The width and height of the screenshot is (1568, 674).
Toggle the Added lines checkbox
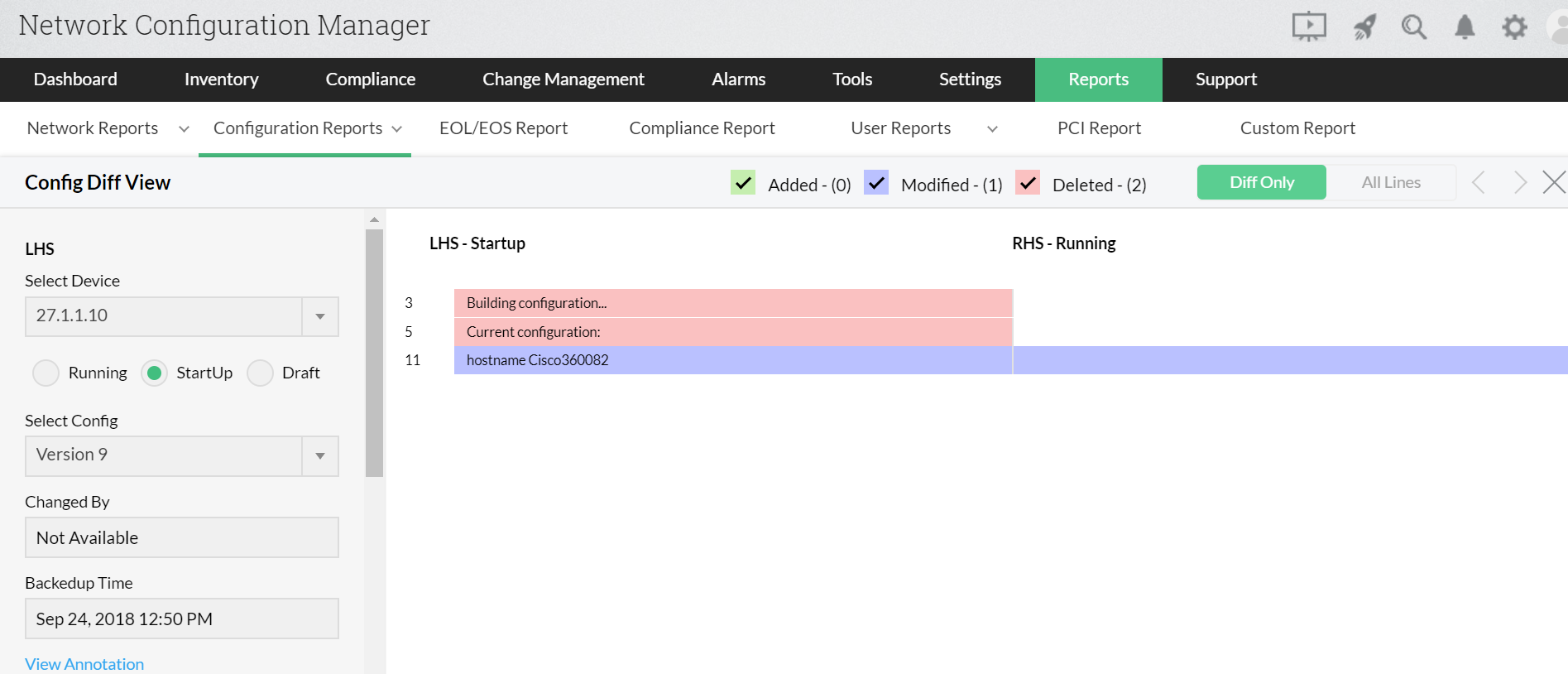pos(743,183)
